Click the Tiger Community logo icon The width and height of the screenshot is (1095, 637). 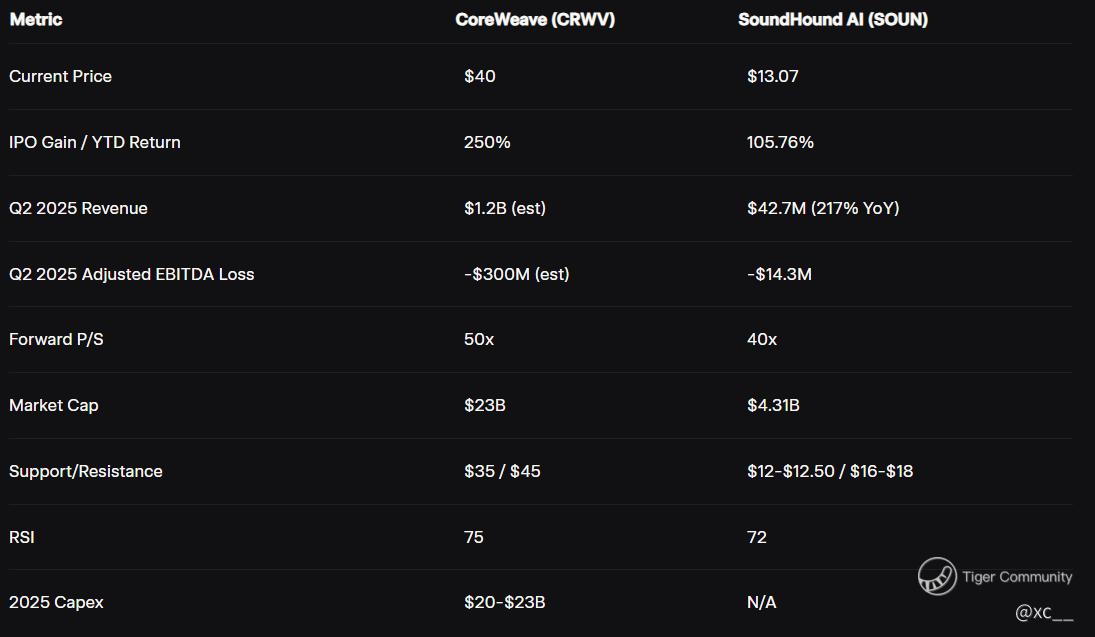click(937, 576)
